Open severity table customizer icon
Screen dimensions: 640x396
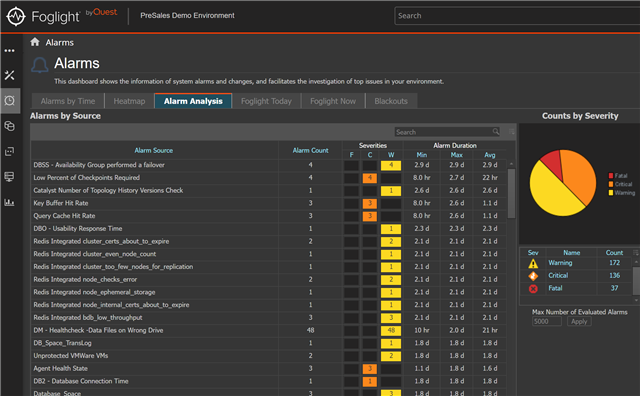[636, 252]
